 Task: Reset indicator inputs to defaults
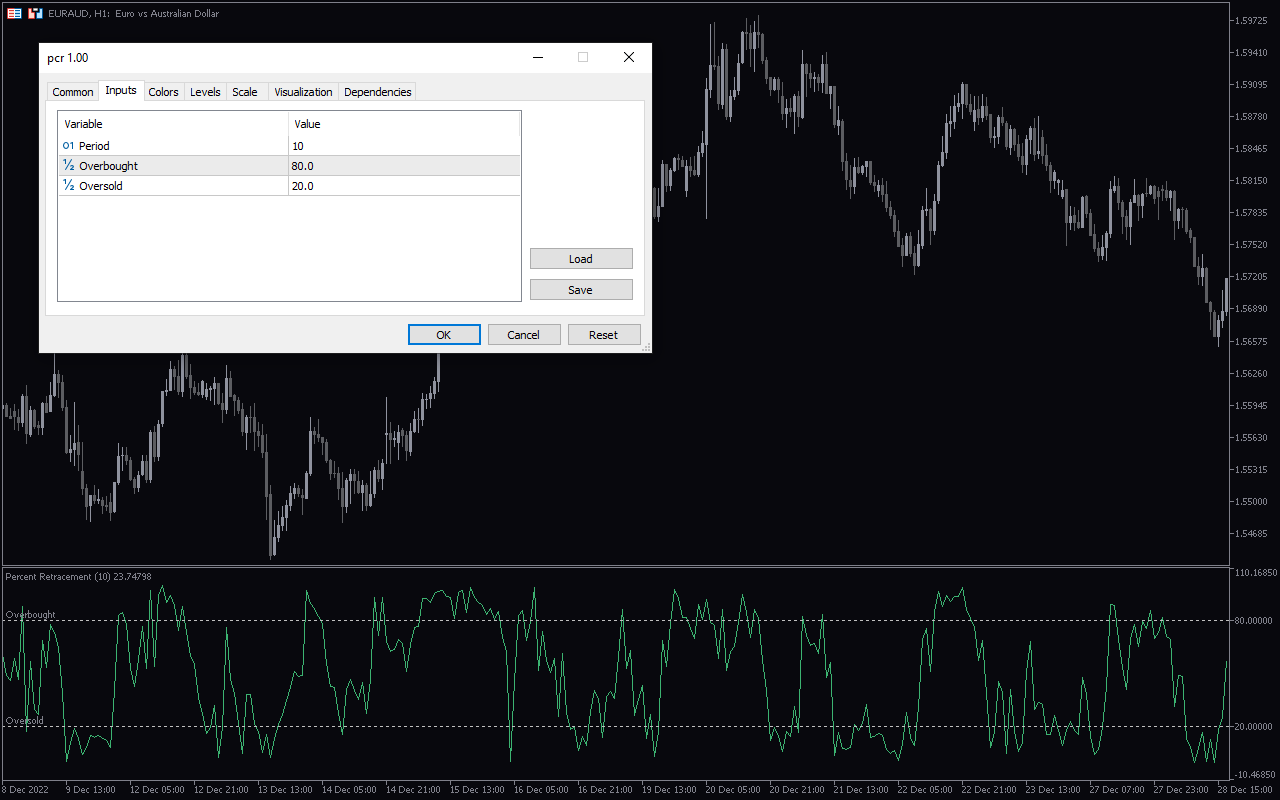604,335
